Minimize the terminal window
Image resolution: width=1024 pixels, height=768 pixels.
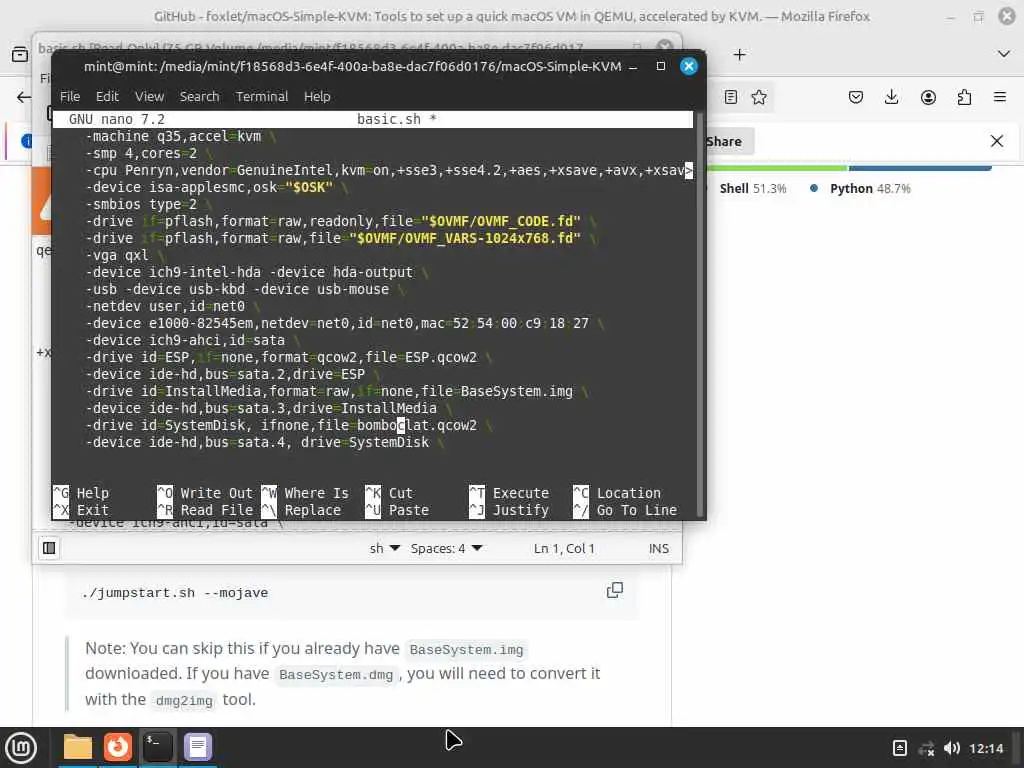(x=633, y=66)
